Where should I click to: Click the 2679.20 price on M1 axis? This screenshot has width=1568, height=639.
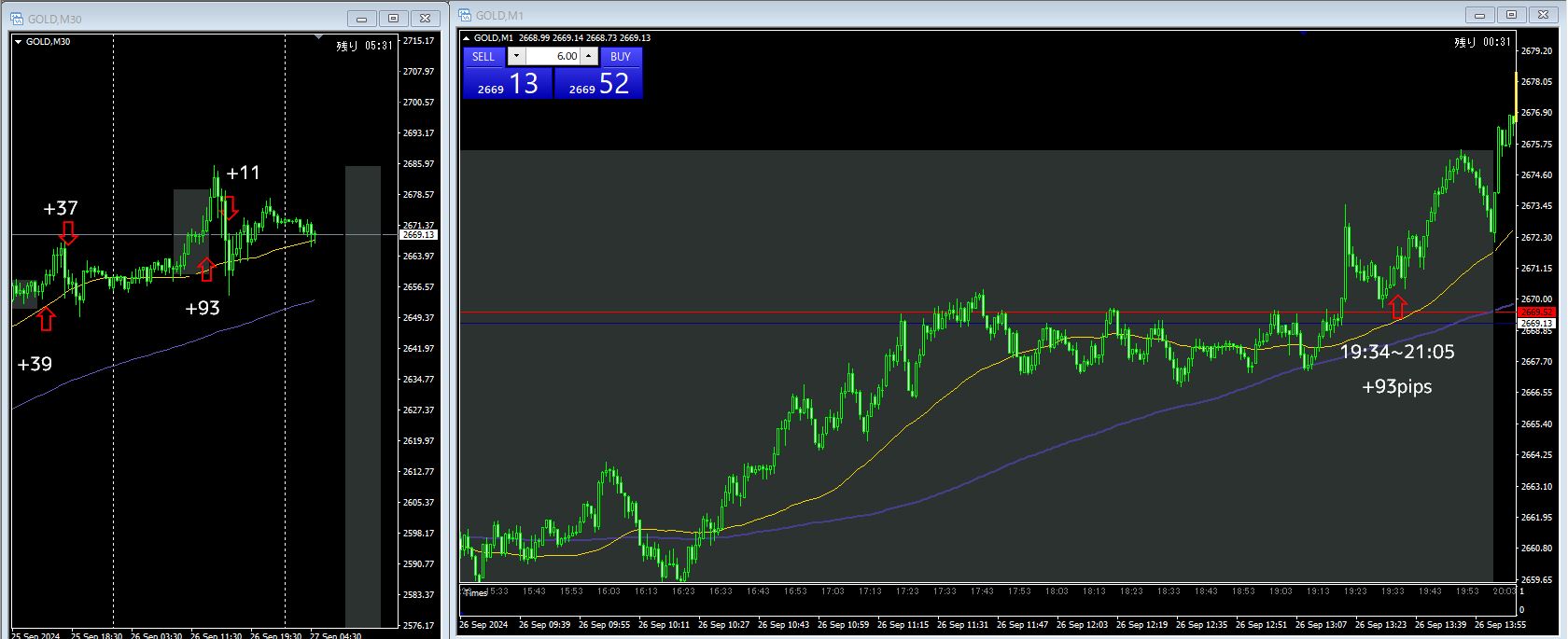pos(1536,50)
